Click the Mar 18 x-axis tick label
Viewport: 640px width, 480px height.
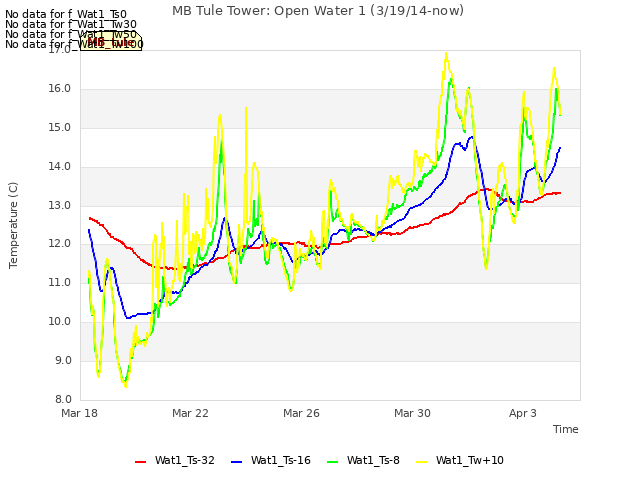click(x=79, y=413)
